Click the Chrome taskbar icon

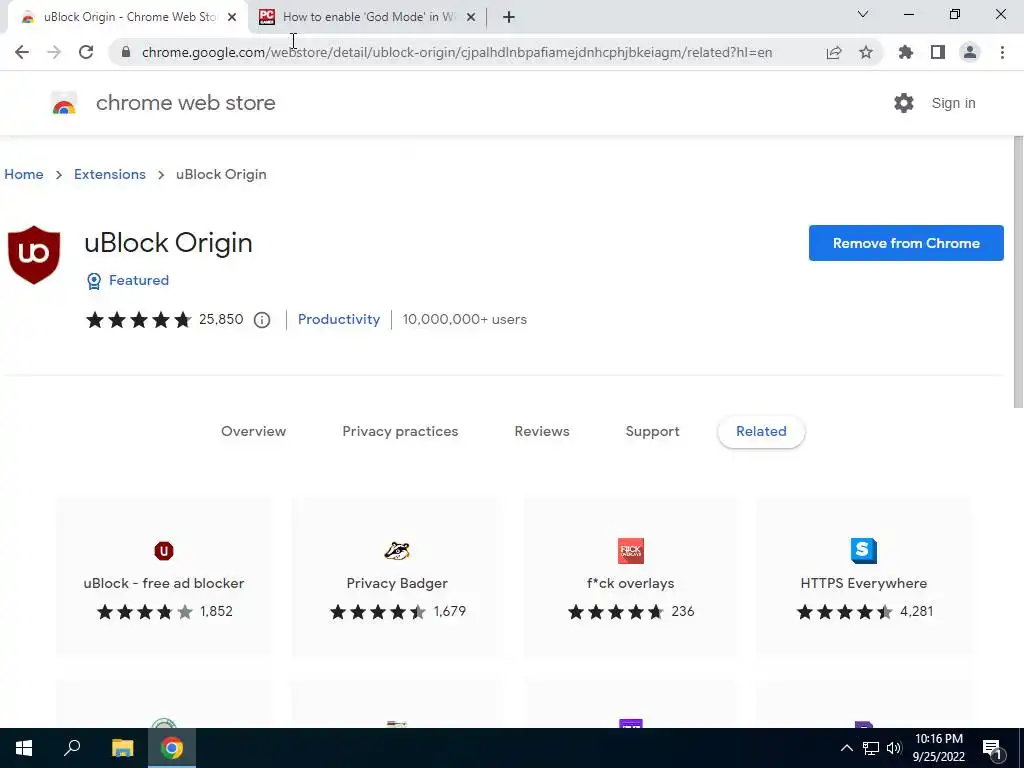(172, 748)
